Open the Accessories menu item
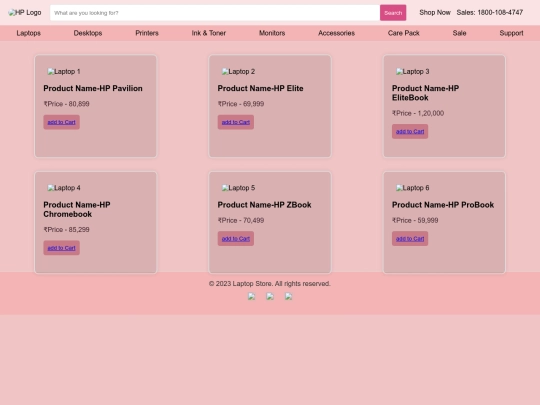 pyautogui.click(x=336, y=33)
